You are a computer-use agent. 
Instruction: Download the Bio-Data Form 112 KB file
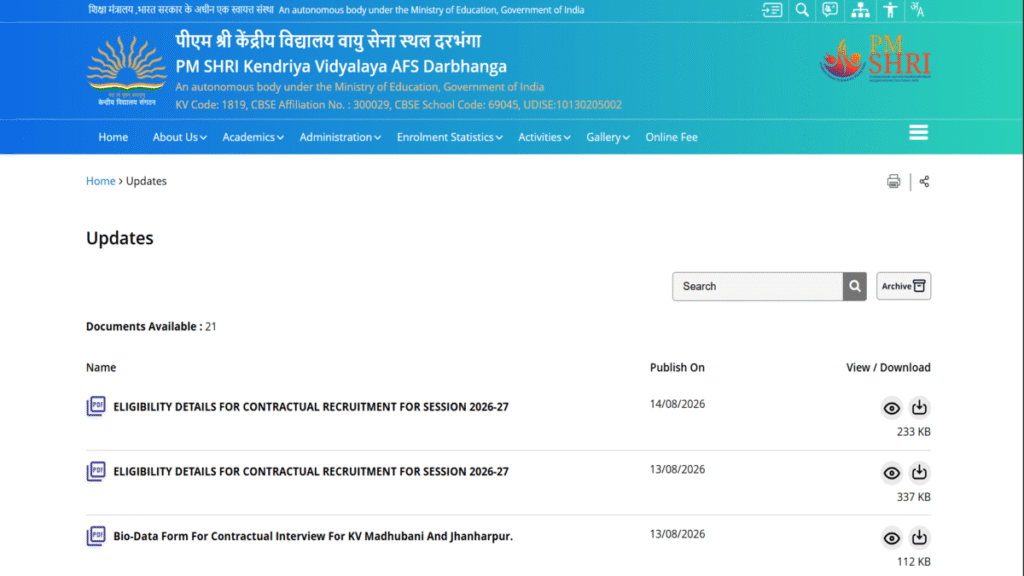[919, 537]
